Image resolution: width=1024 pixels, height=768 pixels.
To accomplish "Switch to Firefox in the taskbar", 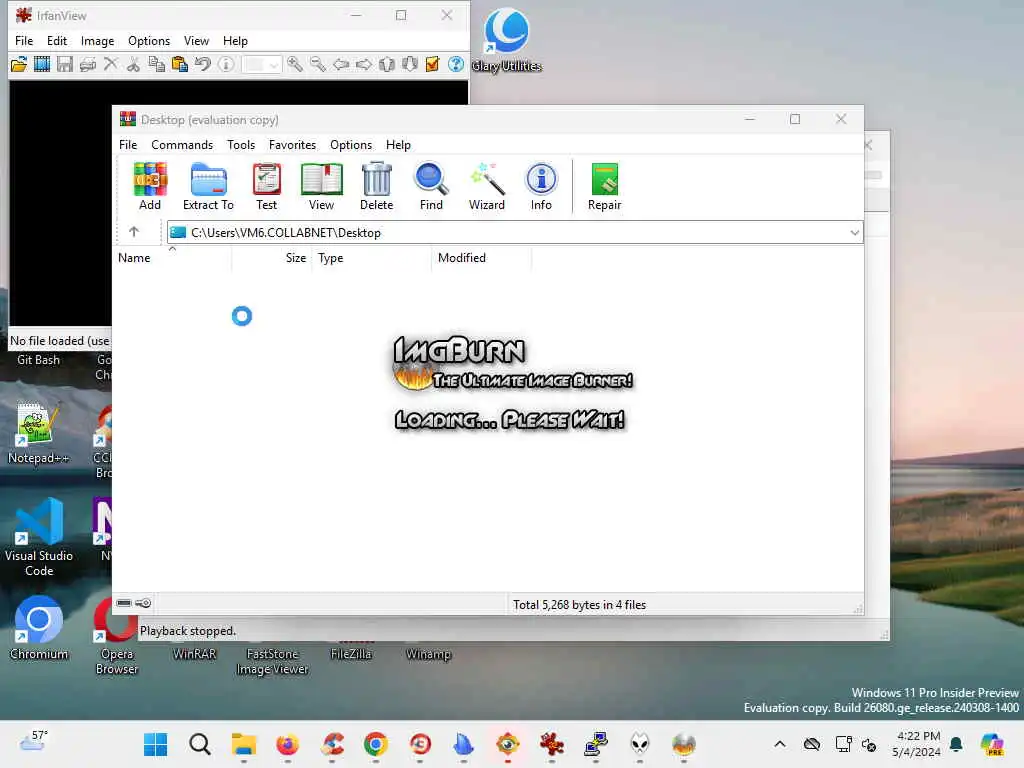I will (x=287, y=744).
